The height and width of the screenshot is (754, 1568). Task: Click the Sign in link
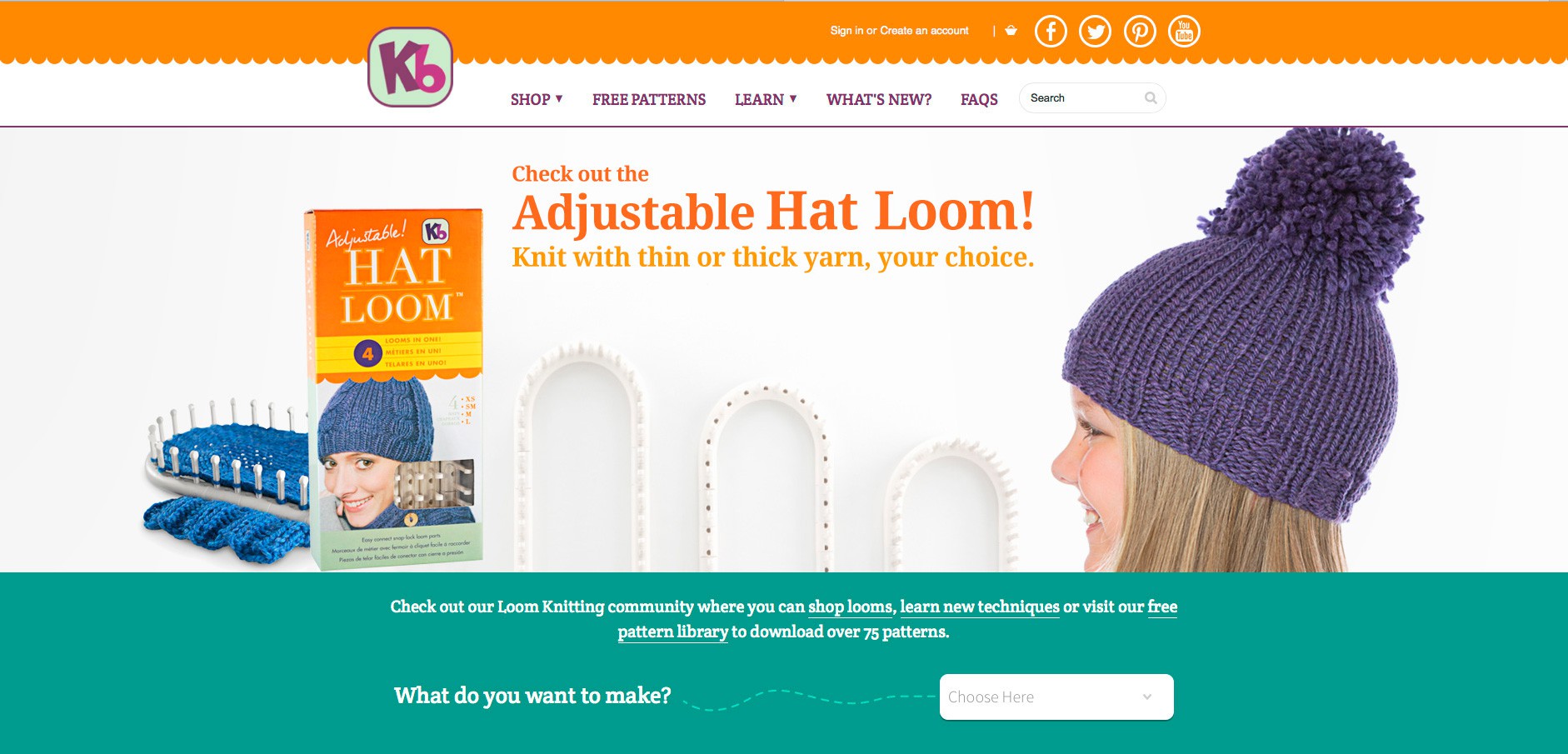point(846,31)
